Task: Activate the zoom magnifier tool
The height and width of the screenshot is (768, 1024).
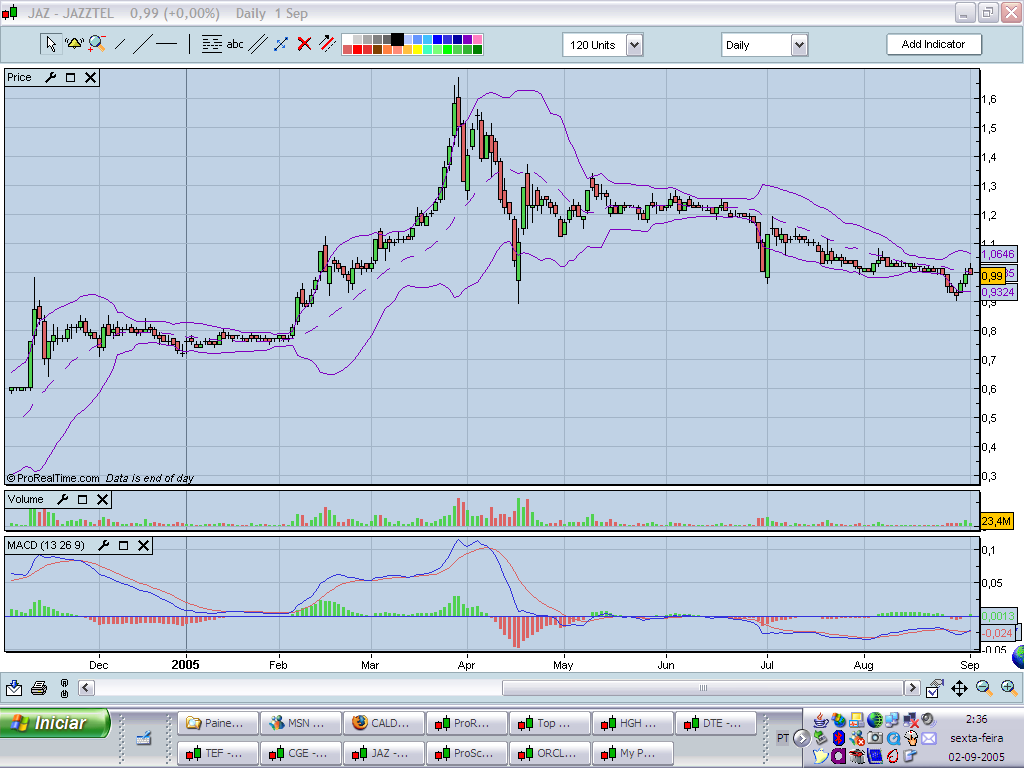Action: (x=97, y=43)
